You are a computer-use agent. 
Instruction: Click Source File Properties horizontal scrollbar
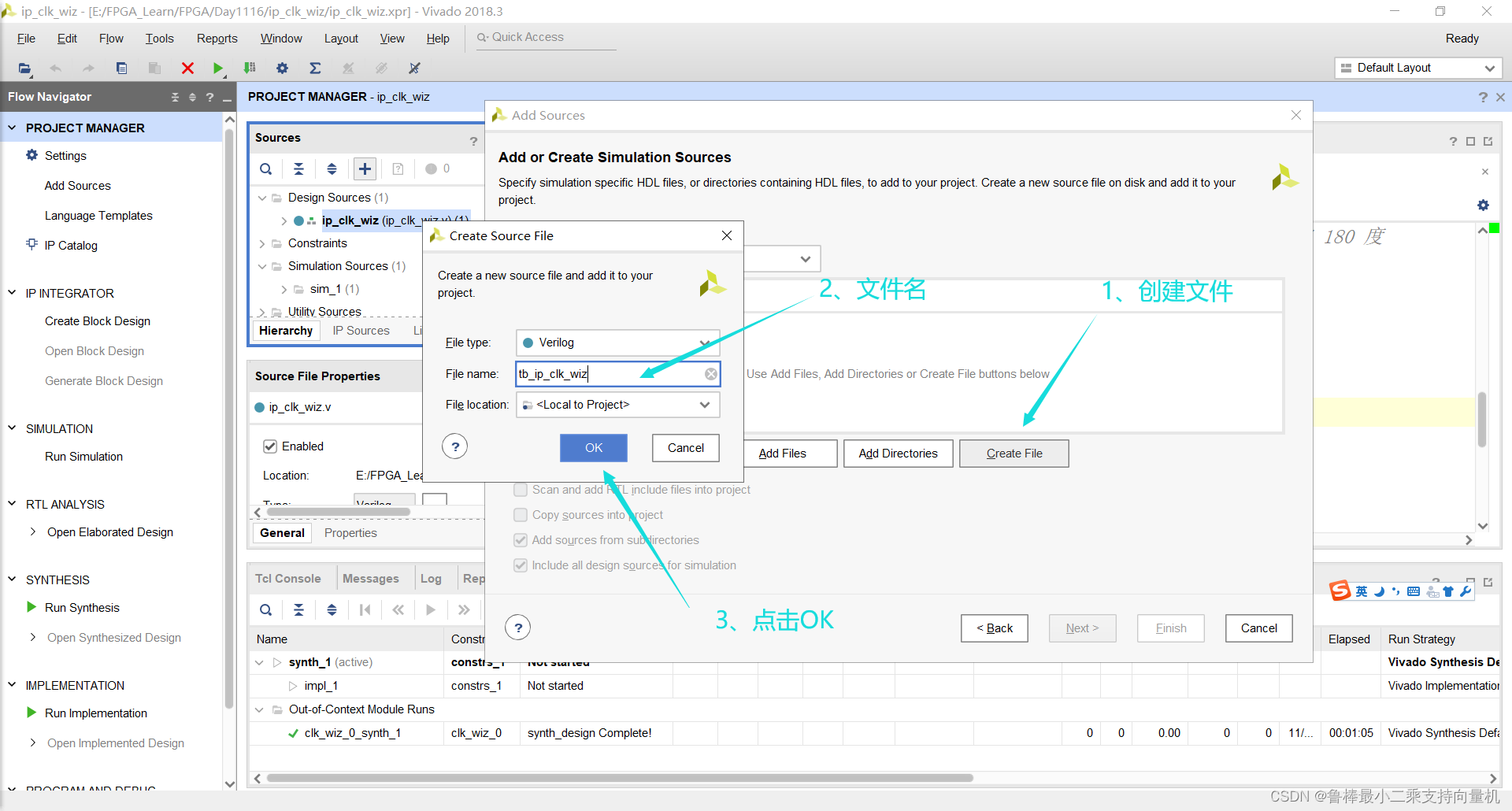point(339,512)
